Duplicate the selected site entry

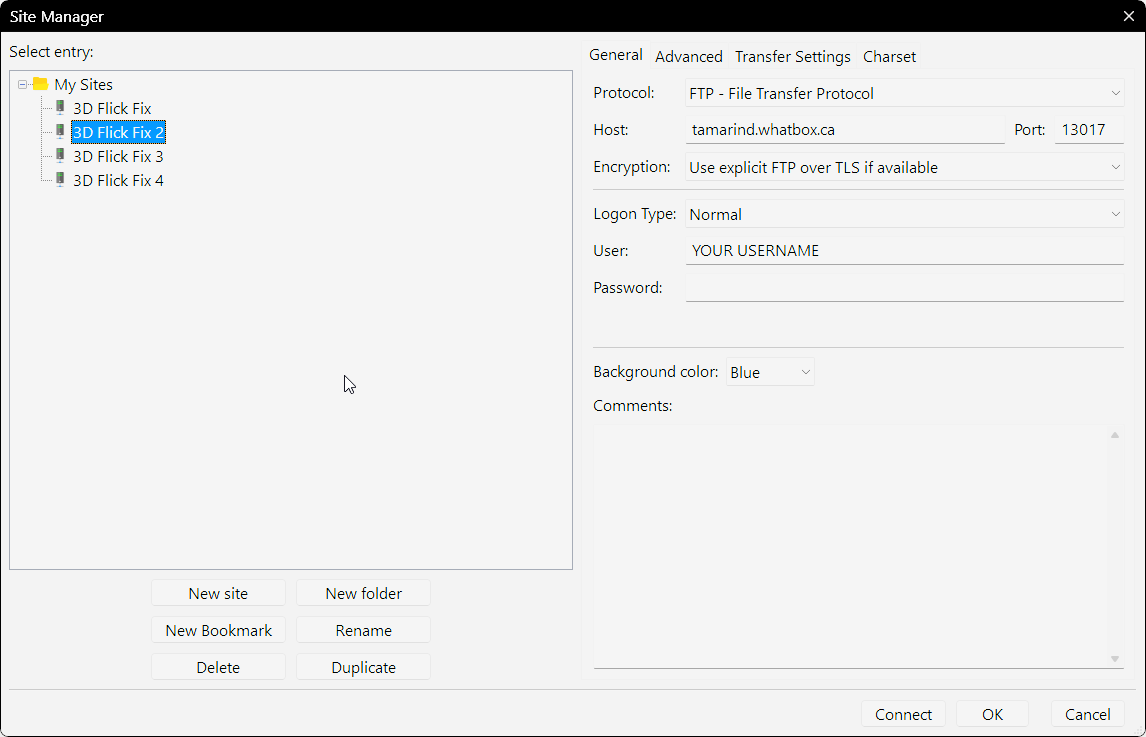(363, 668)
